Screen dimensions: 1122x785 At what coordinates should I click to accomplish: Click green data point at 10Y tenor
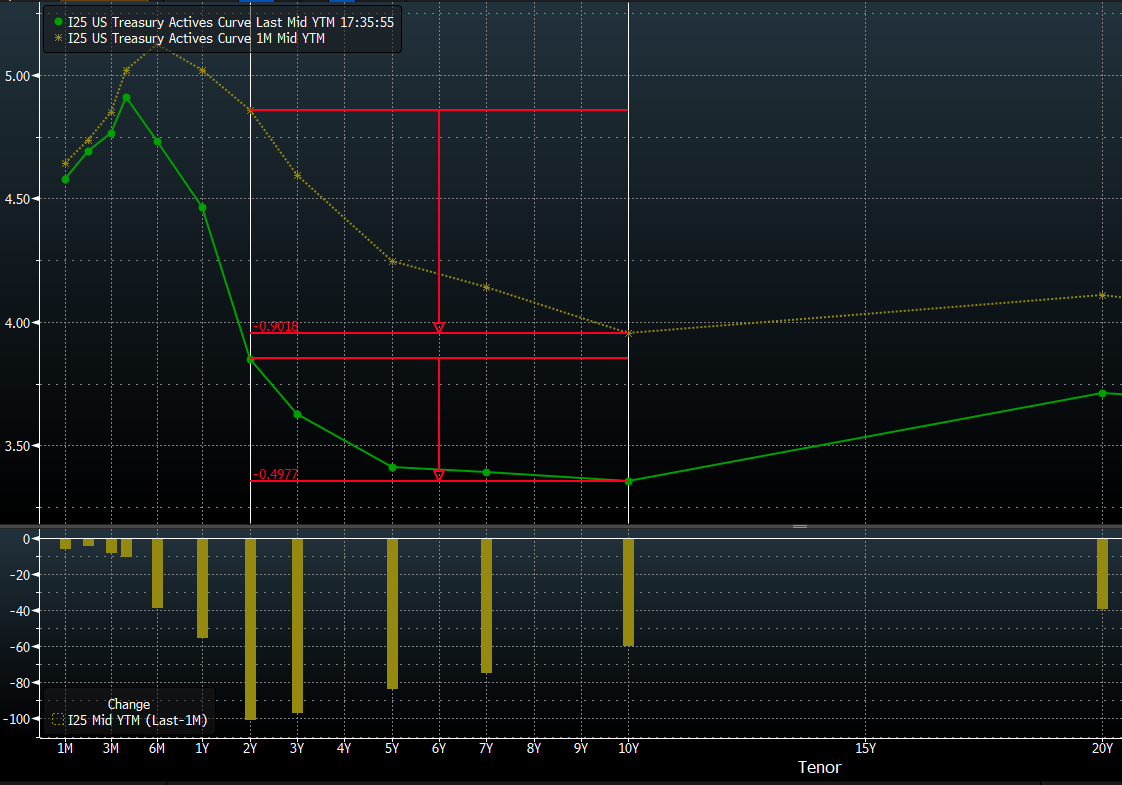click(x=629, y=481)
